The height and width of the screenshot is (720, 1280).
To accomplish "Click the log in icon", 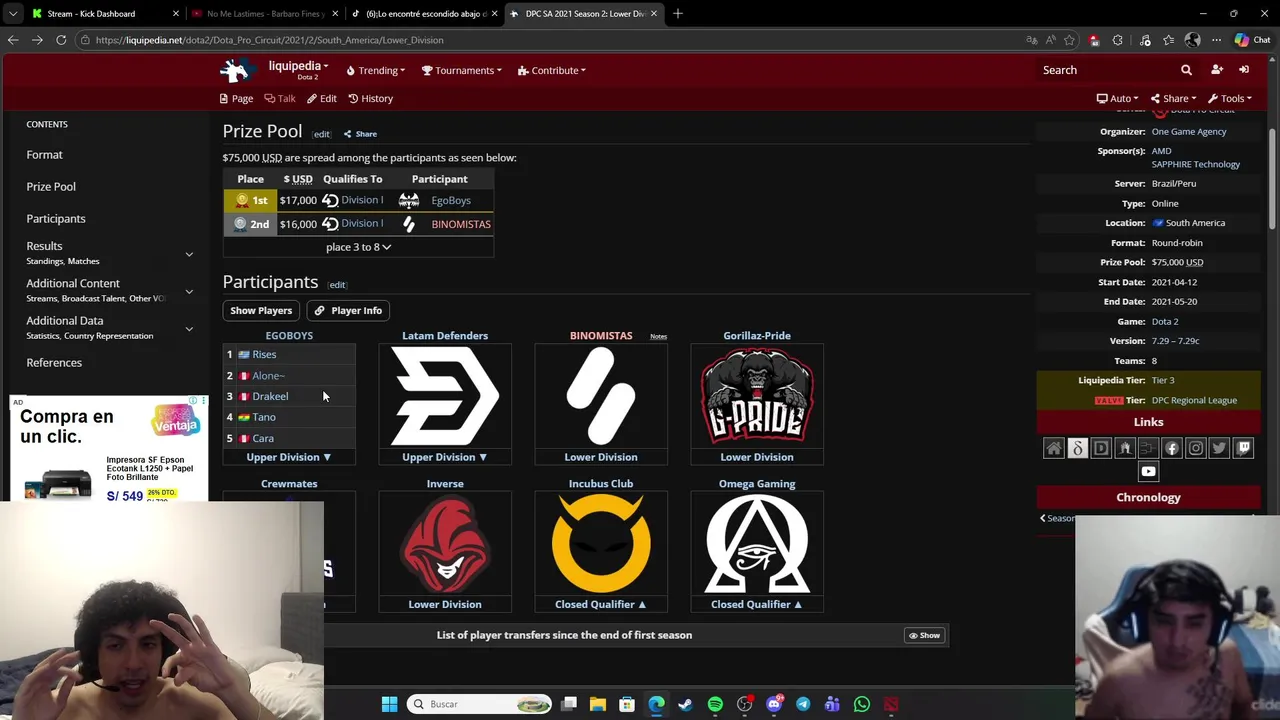I will tap(1244, 70).
